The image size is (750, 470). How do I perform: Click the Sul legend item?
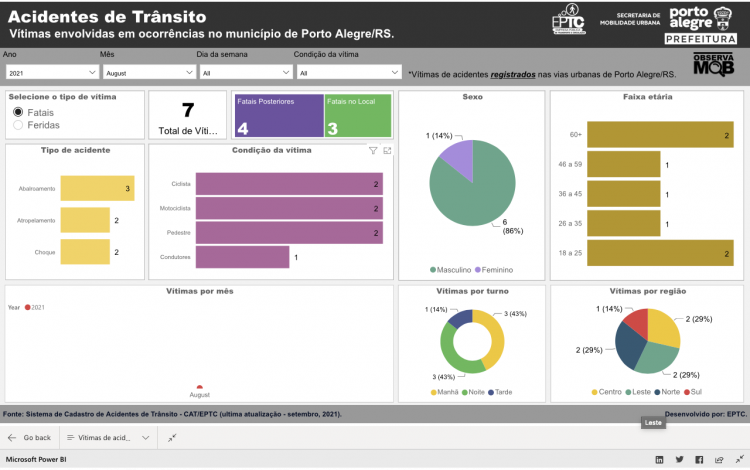[693, 392]
